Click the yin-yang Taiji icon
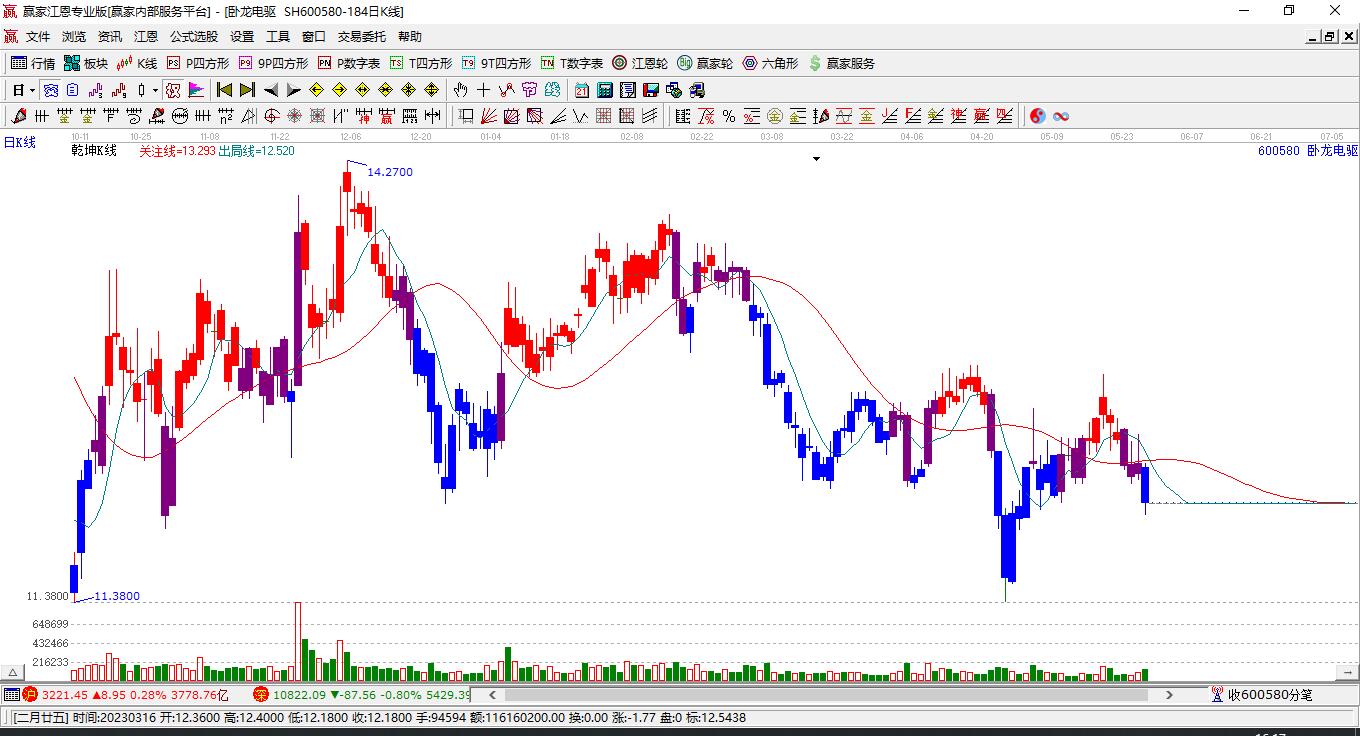This screenshot has width=1360, height=736. click(1038, 116)
